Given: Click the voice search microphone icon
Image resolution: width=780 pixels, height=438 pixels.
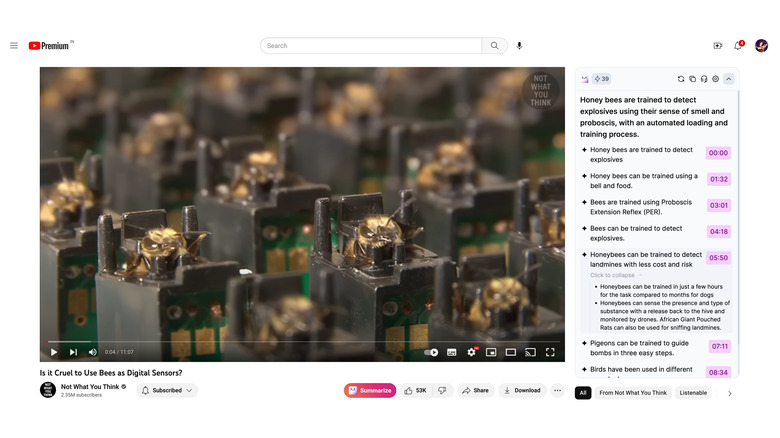Looking at the screenshot, I should click(519, 45).
